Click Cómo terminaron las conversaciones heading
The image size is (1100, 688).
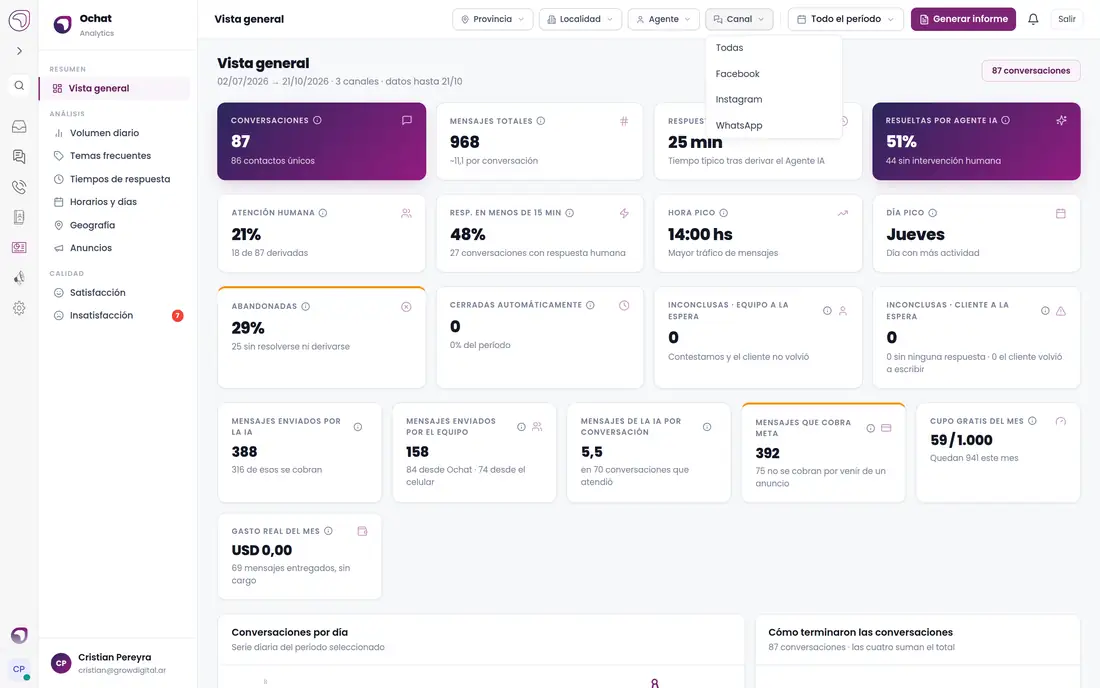(x=860, y=632)
